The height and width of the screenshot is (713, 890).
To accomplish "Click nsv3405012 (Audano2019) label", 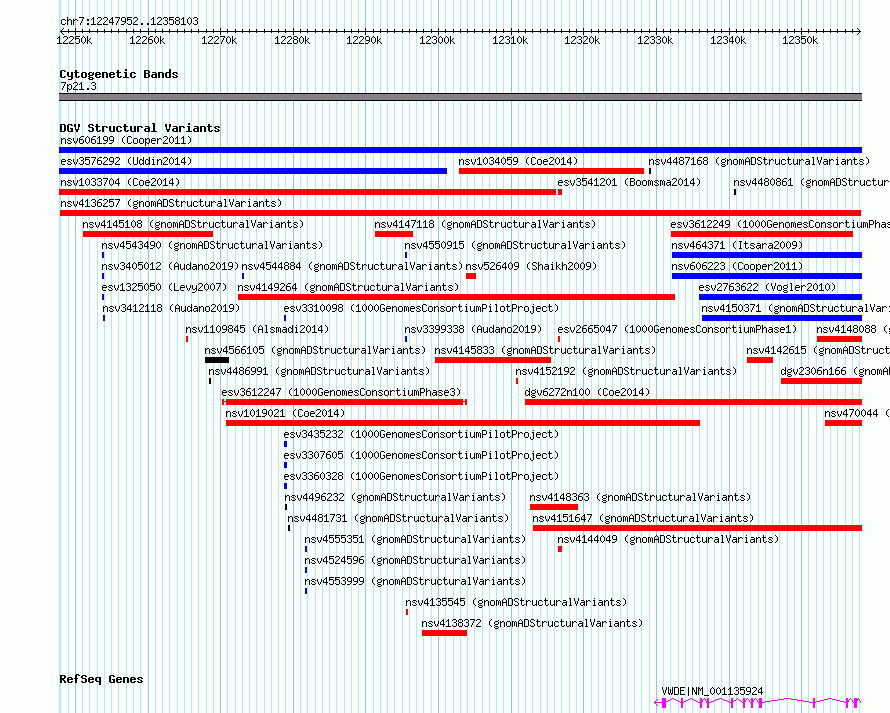I will (x=170, y=266).
